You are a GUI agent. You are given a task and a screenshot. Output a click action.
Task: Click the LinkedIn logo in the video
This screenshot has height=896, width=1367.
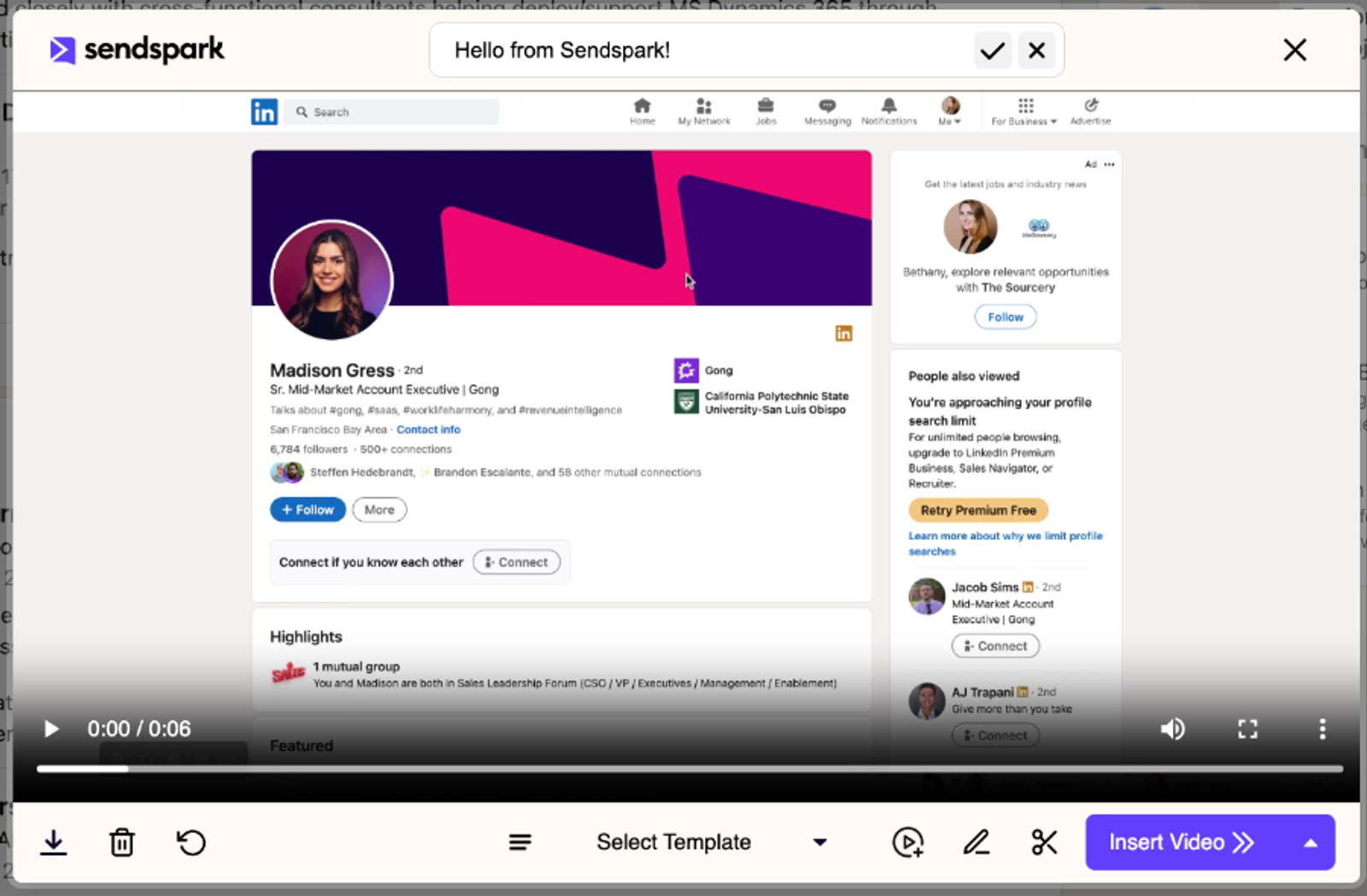(264, 112)
